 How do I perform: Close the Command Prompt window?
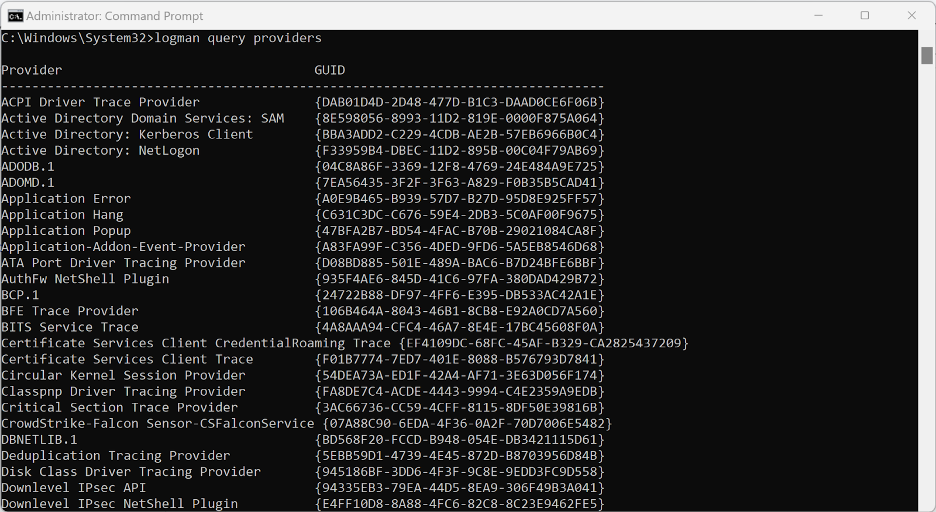(911, 15)
